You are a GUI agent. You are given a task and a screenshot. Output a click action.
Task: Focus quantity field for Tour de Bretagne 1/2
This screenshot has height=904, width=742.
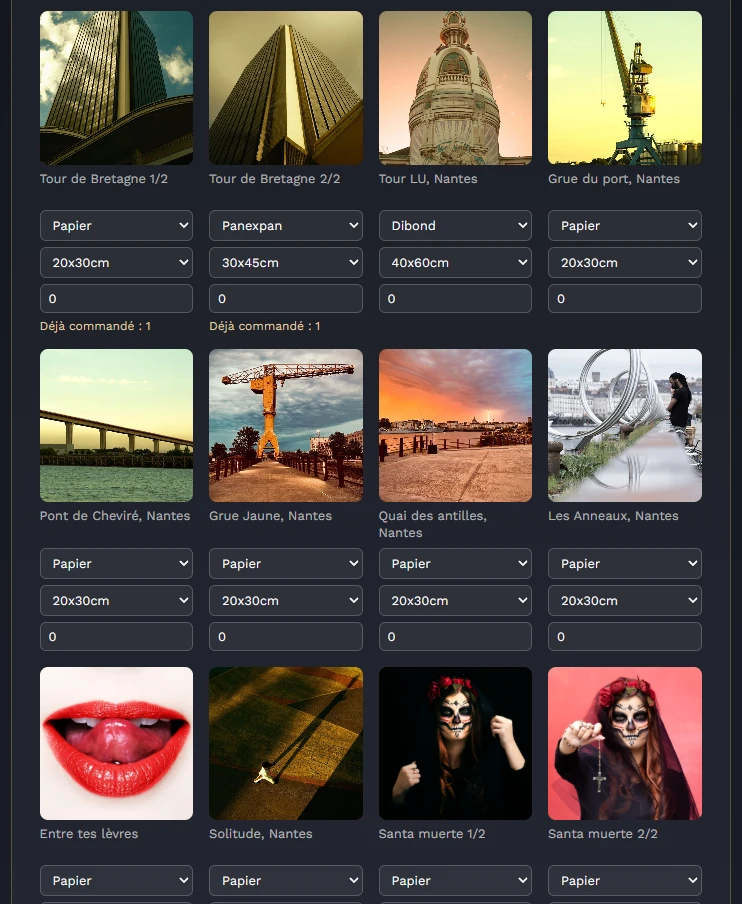pos(116,299)
